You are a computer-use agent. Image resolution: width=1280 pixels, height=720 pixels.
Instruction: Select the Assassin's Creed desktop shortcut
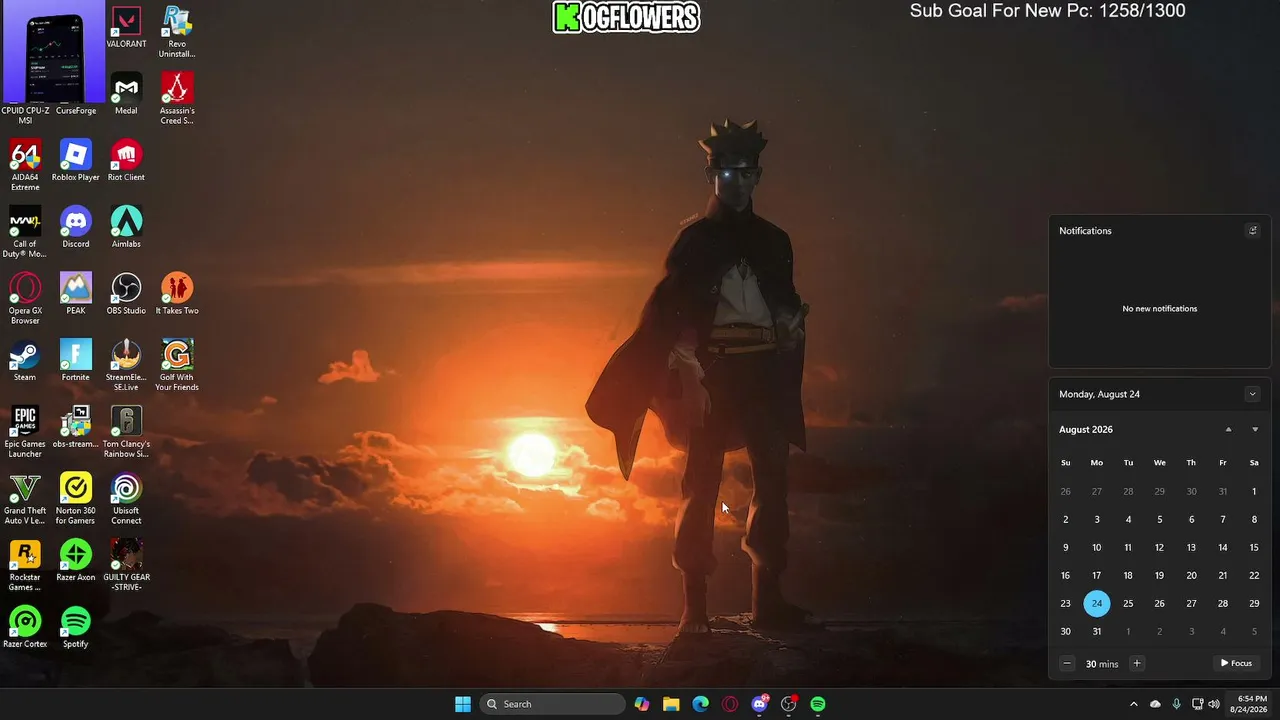177,99
